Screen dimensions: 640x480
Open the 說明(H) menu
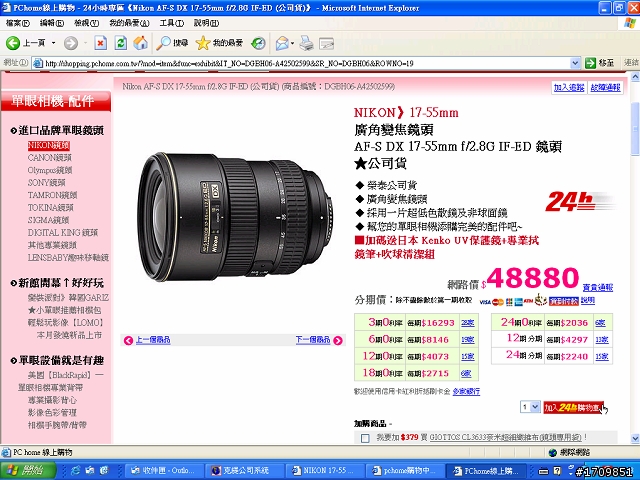coord(206,23)
